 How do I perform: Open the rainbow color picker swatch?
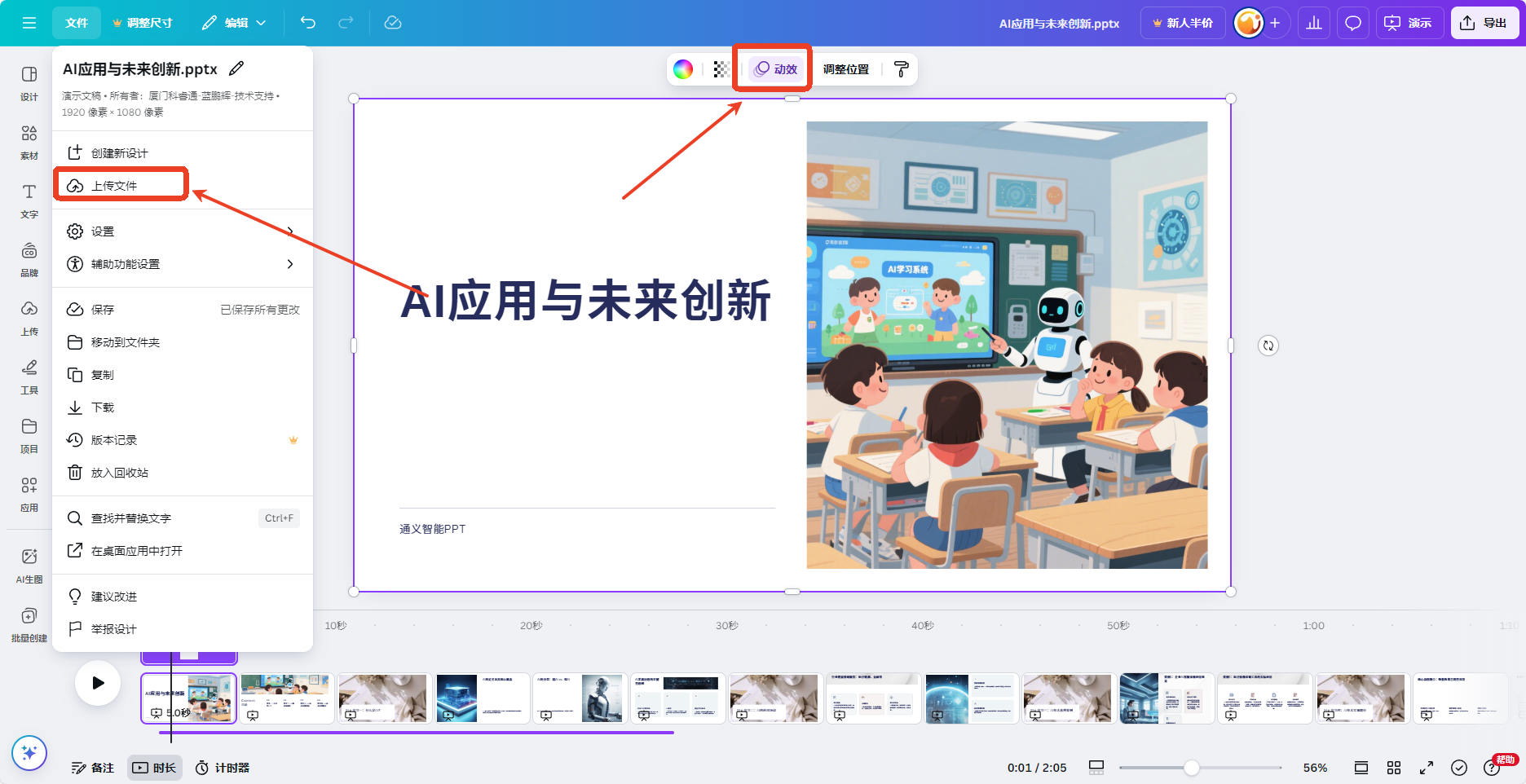[x=683, y=69]
